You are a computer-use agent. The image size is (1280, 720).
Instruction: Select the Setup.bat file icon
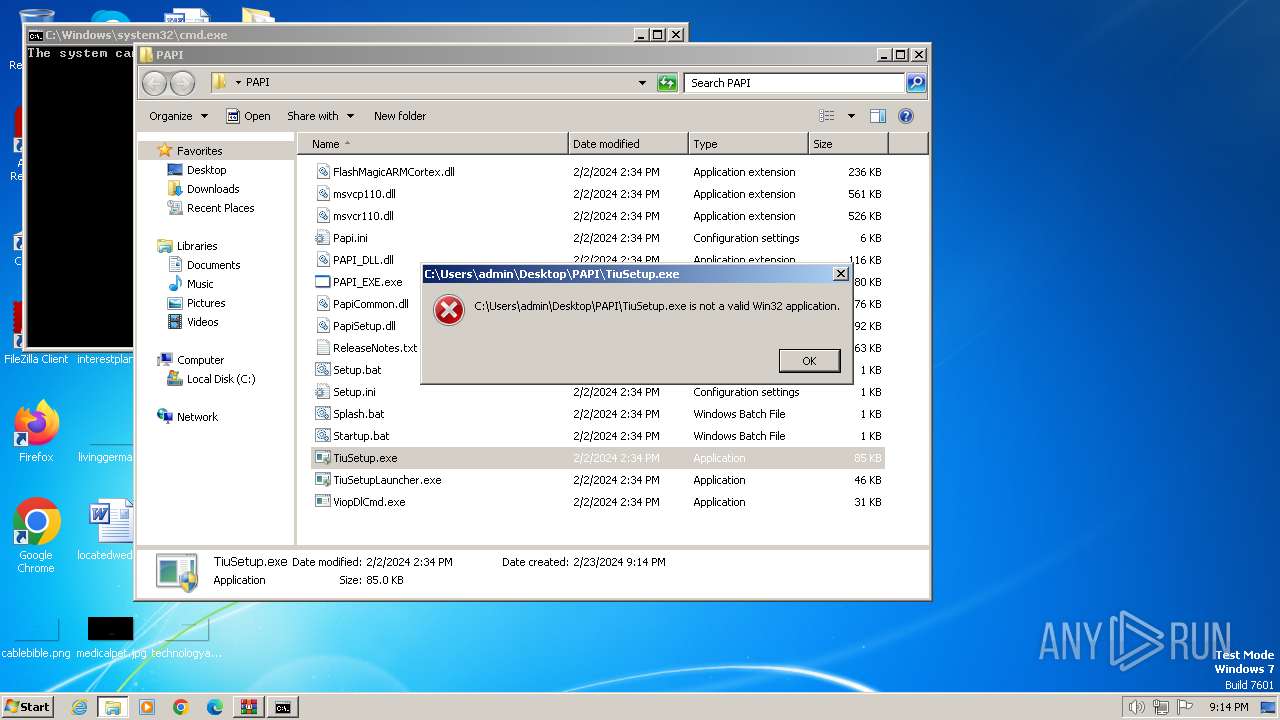[x=323, y=370]
